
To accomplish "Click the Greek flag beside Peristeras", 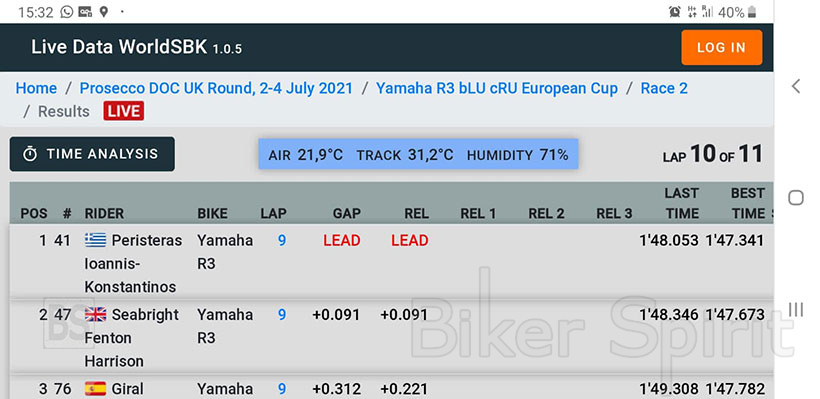I will pos(95,240).
